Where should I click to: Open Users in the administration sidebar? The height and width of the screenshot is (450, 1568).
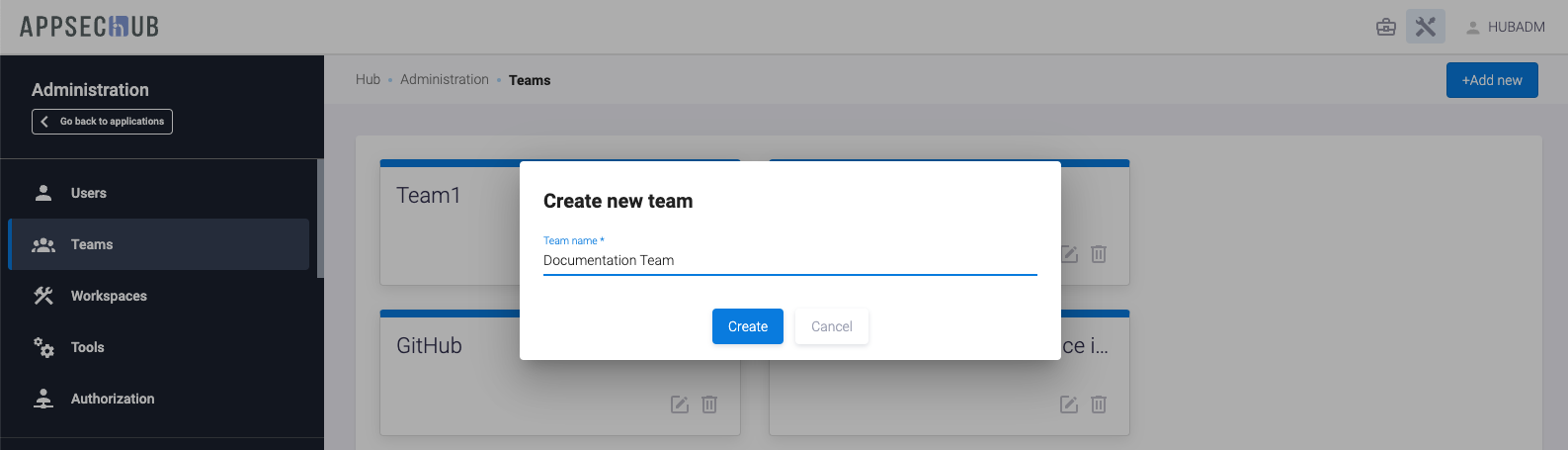click(x=88, y=193)
